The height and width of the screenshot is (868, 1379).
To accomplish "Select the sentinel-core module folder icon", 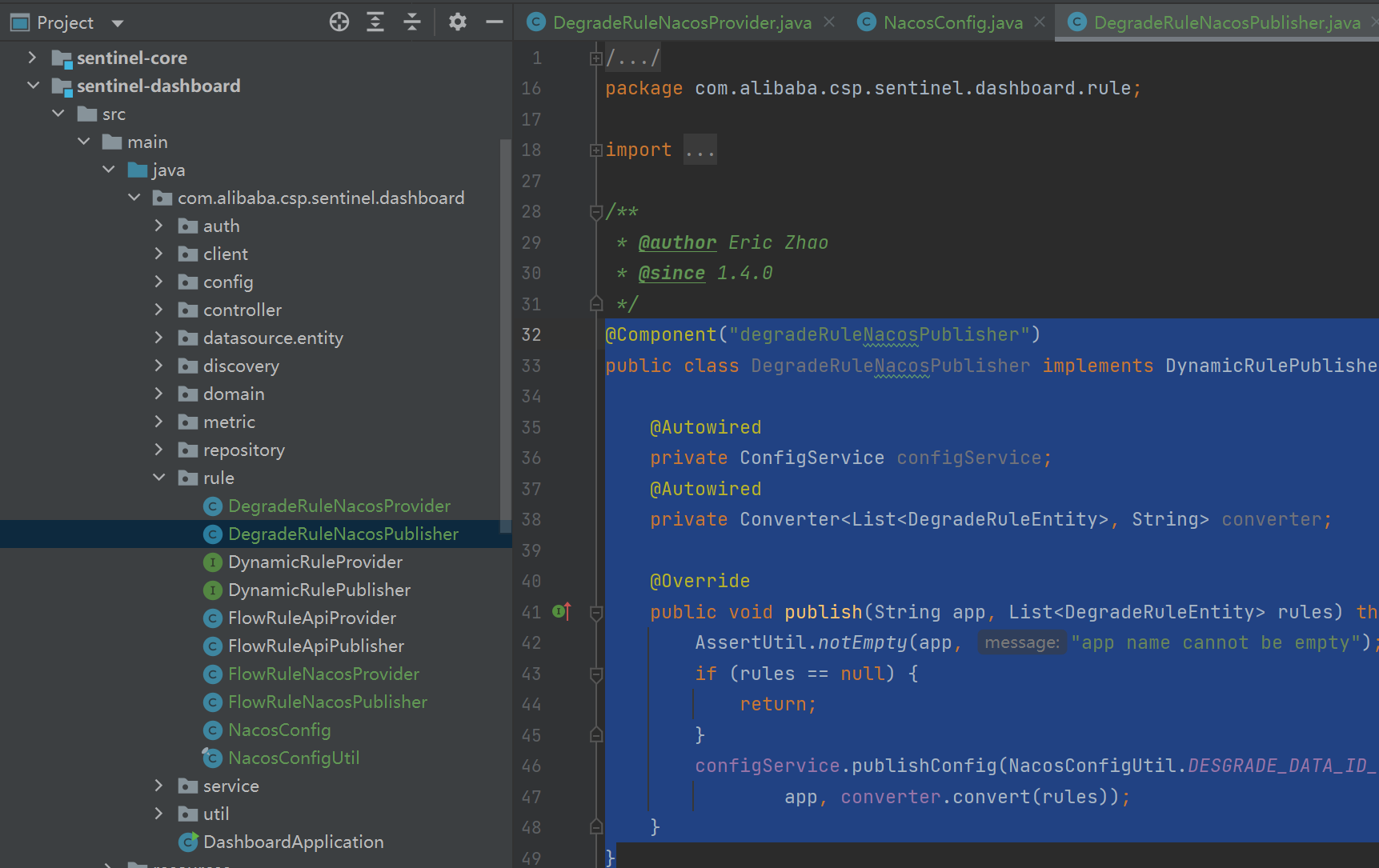I will [x=62, y=58].
